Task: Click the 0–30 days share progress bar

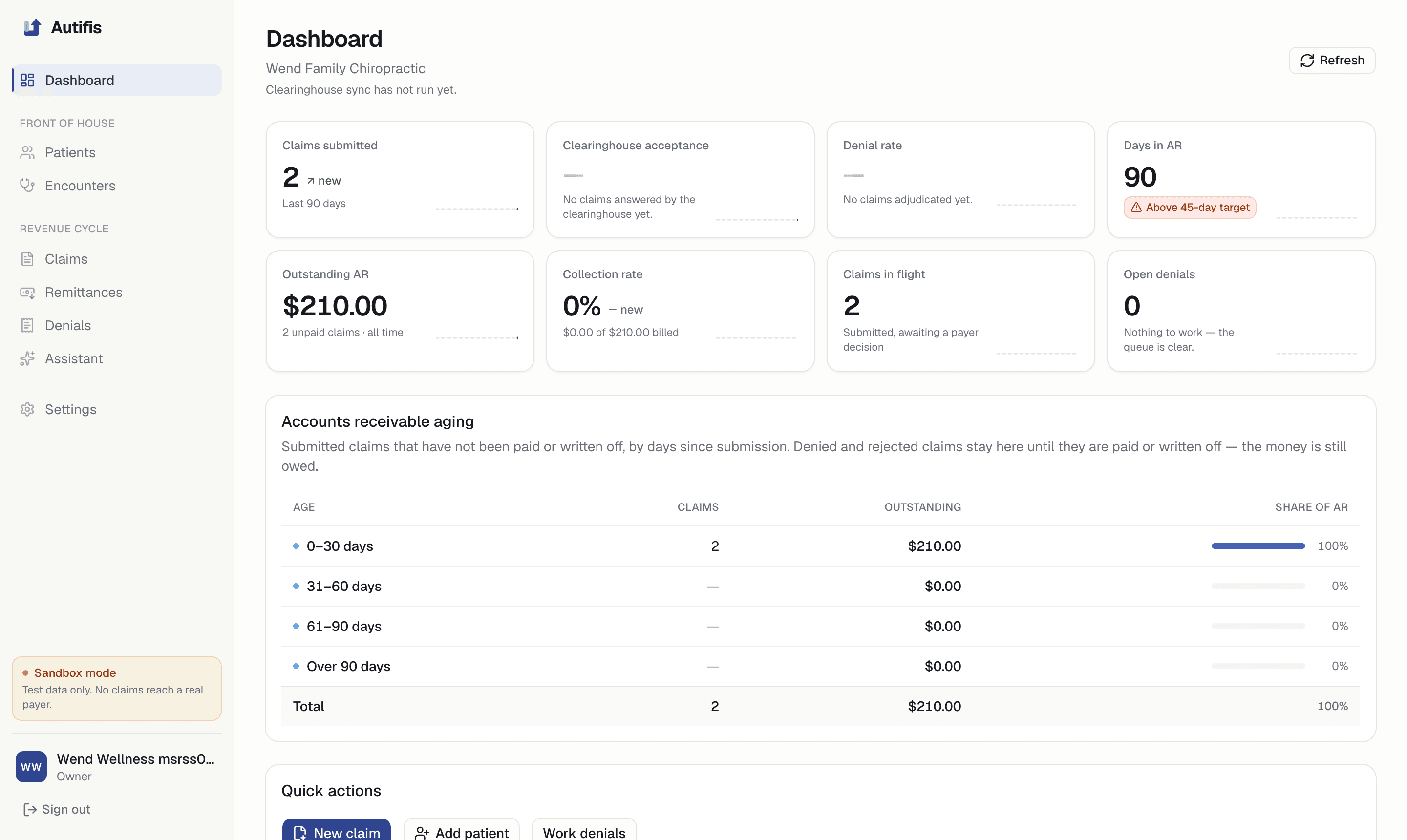Action: [x=1258, y=546]
